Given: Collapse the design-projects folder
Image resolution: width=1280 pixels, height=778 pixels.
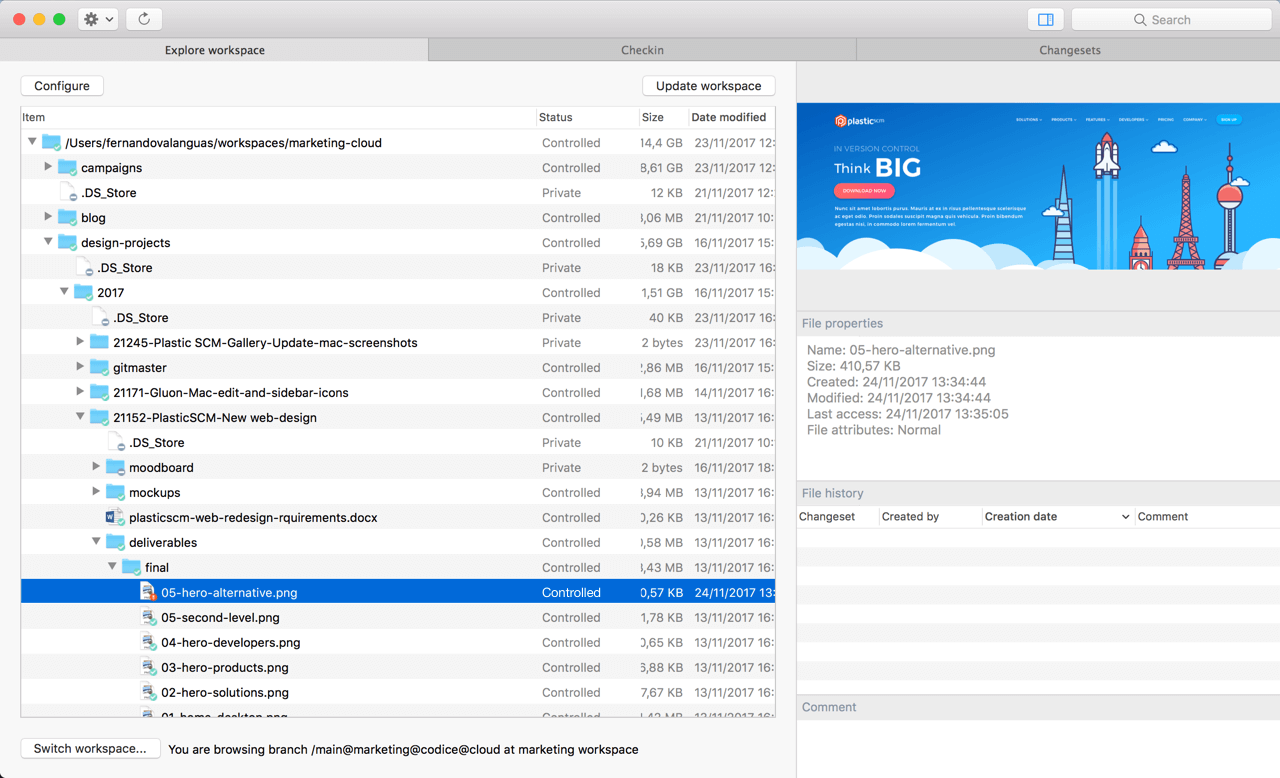Looking at the screenshot, I should (x=48, y=242).
